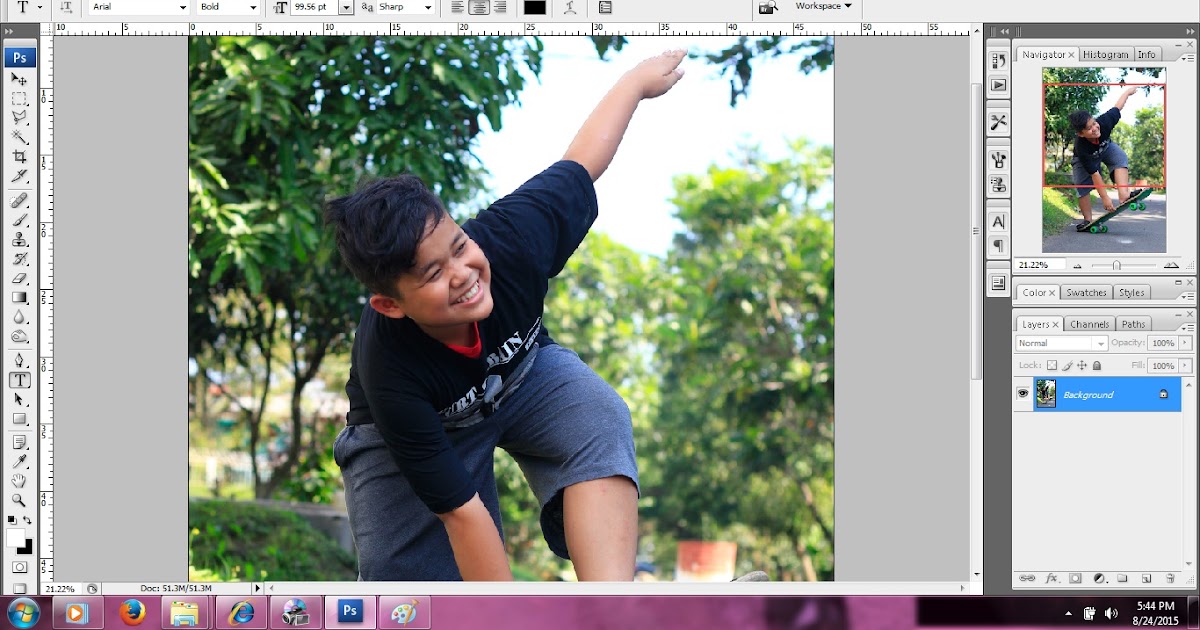This screenshot has height=630, width=1200.
Task: Create new fill or adjustment layer
Action: pyautogui.click(x=1099, y=578)
